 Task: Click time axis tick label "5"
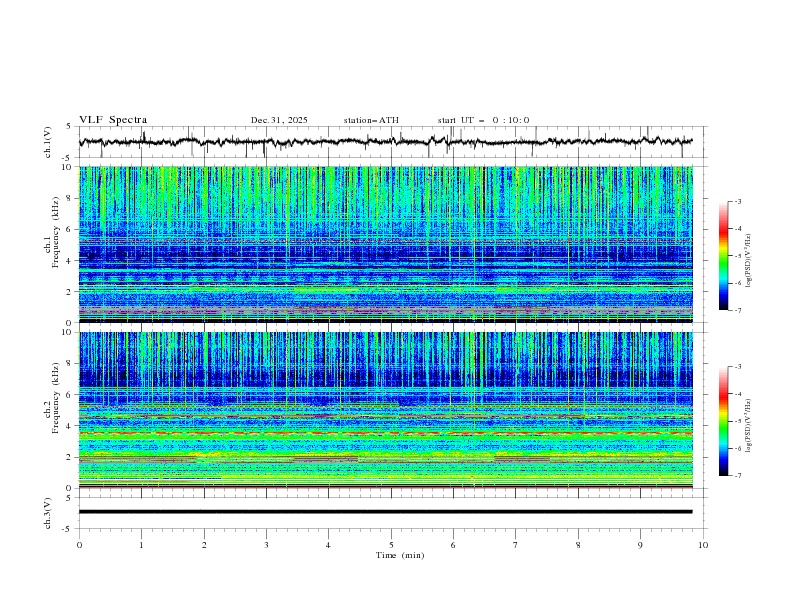point(391,545)
